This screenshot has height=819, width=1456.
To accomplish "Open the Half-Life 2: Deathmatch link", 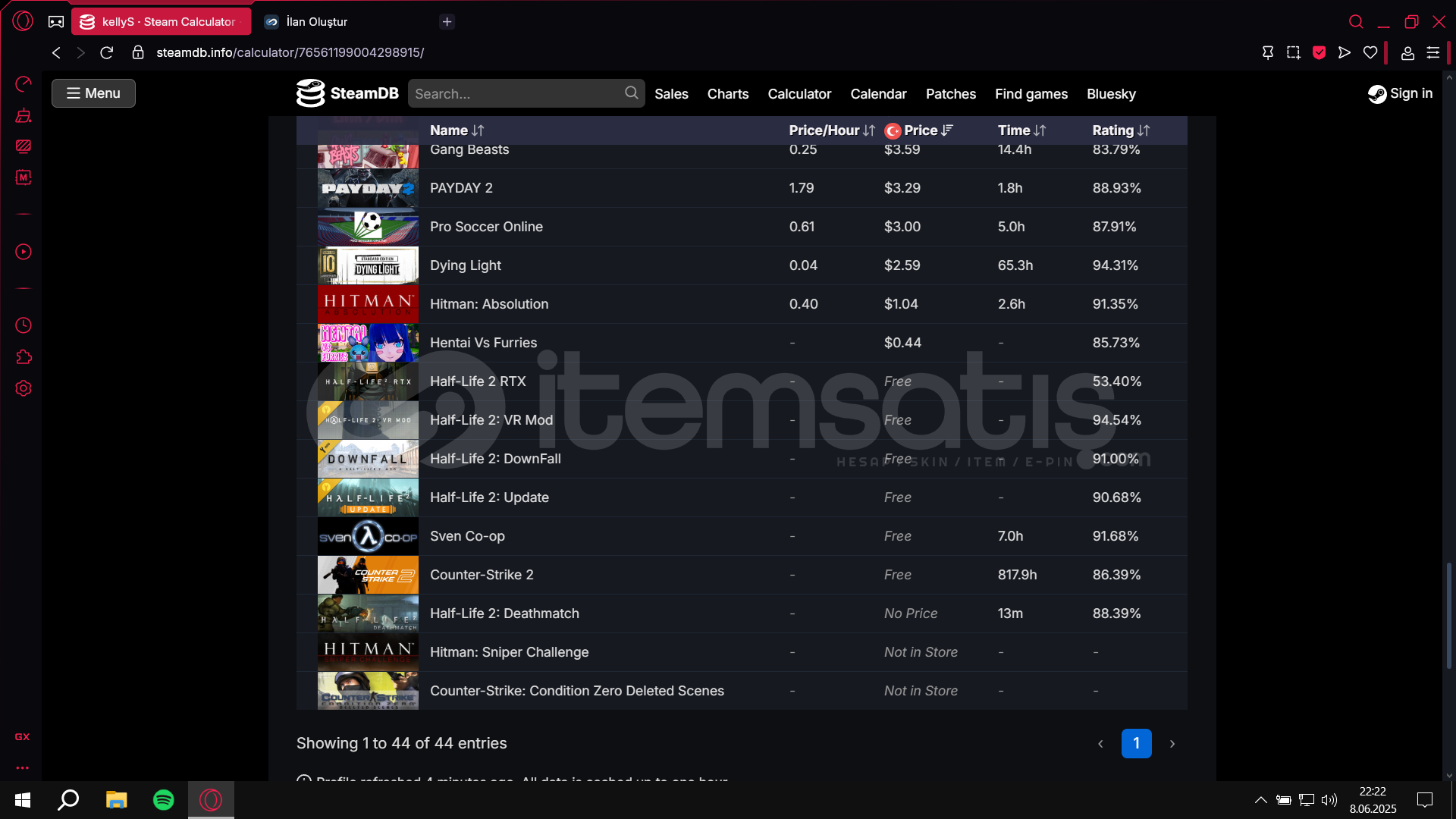I will pyautogui.click(x=504, y=613).
